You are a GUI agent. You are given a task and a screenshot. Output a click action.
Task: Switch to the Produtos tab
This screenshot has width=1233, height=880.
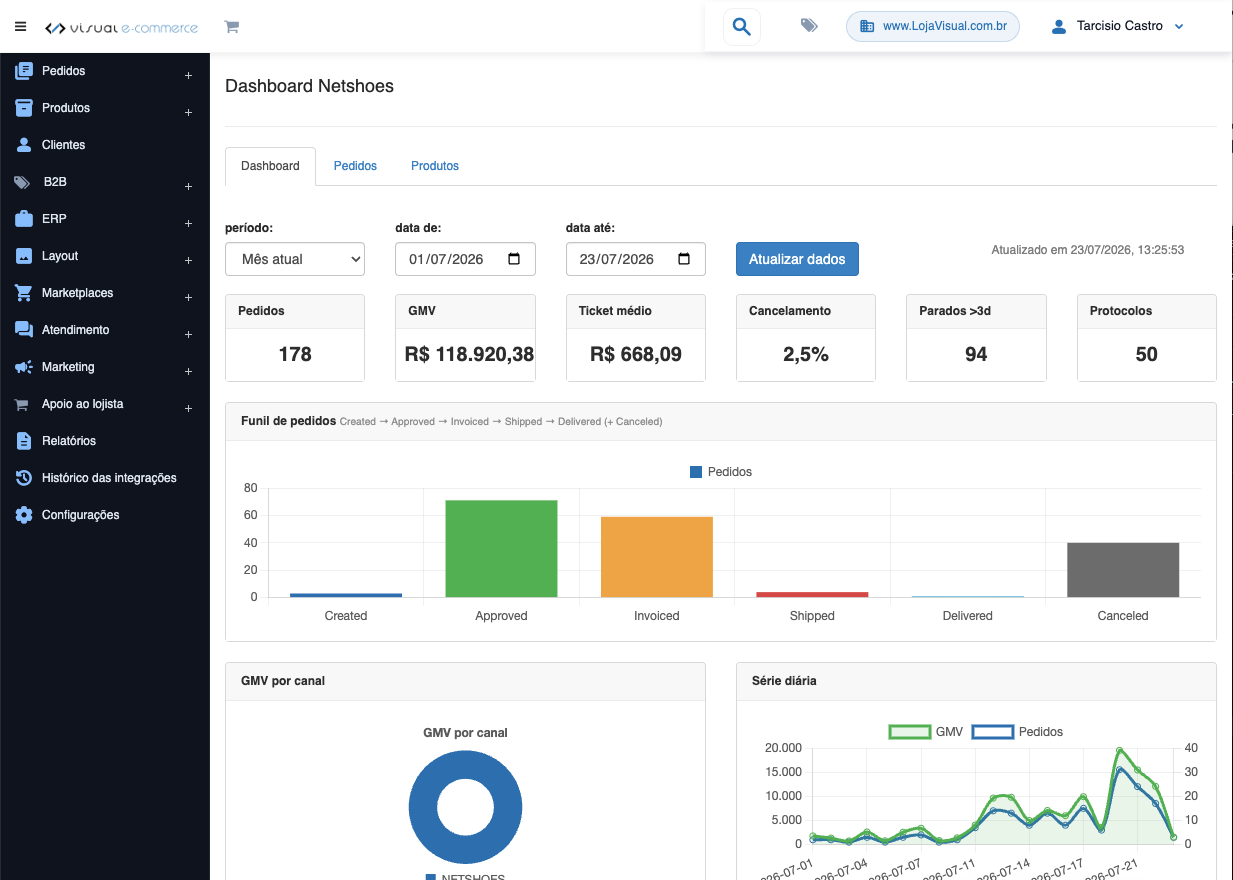coord(435,166)
